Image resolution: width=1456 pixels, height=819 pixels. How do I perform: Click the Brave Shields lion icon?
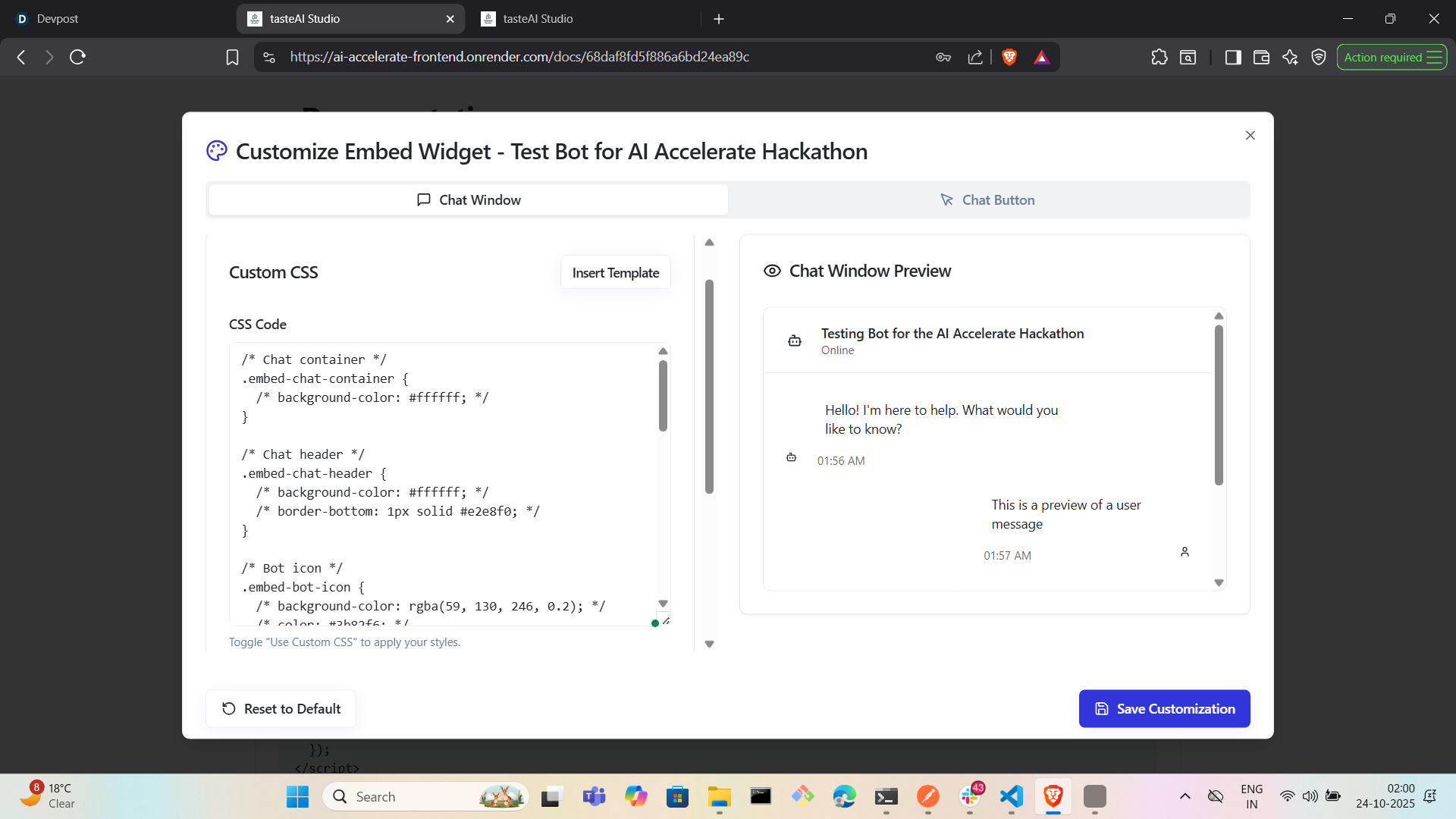click(x=1009, y=57)
